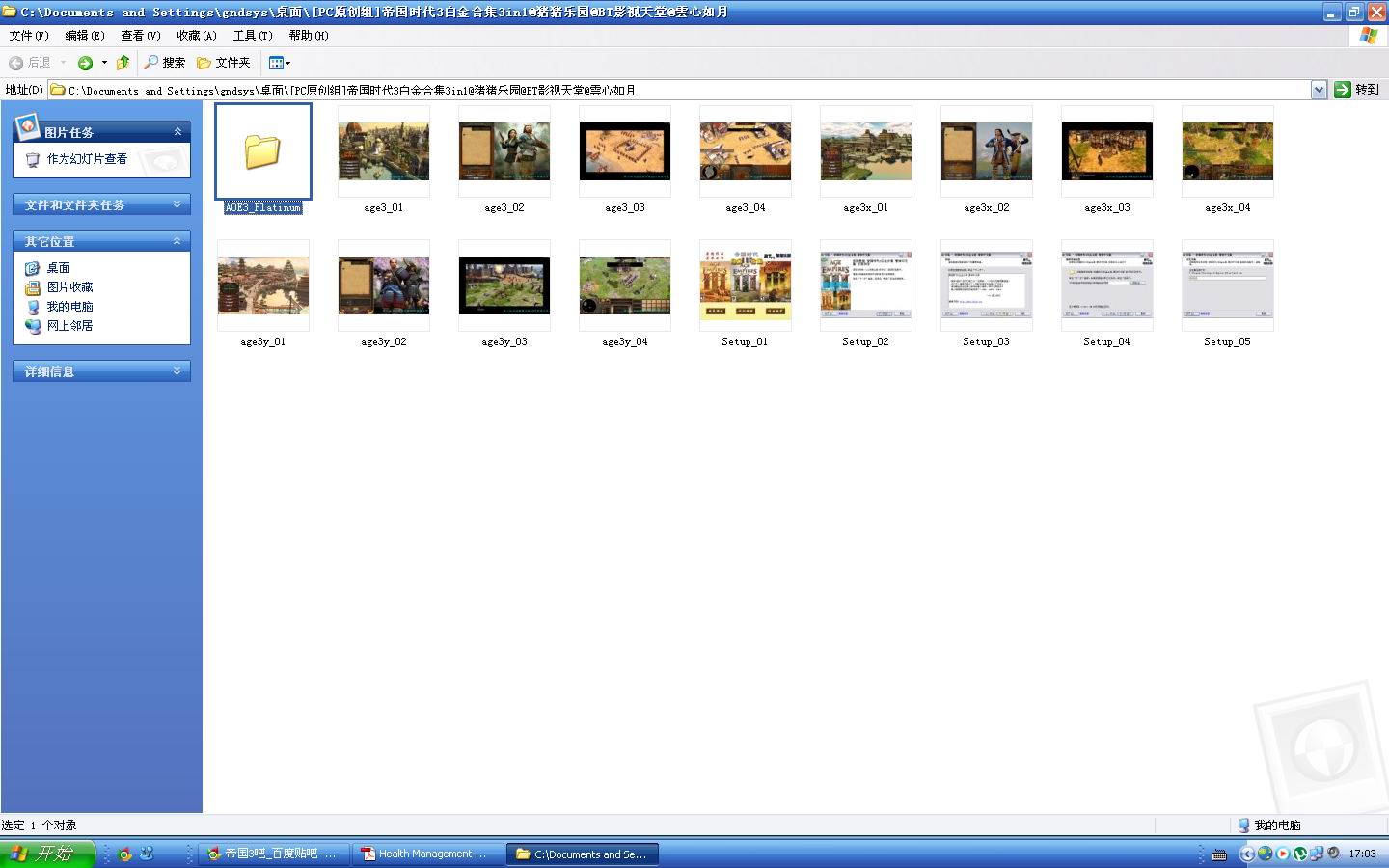The image size is (1389, 868).
Task: Select the Setup_02 thumbnail
Action: pos(866,285)
